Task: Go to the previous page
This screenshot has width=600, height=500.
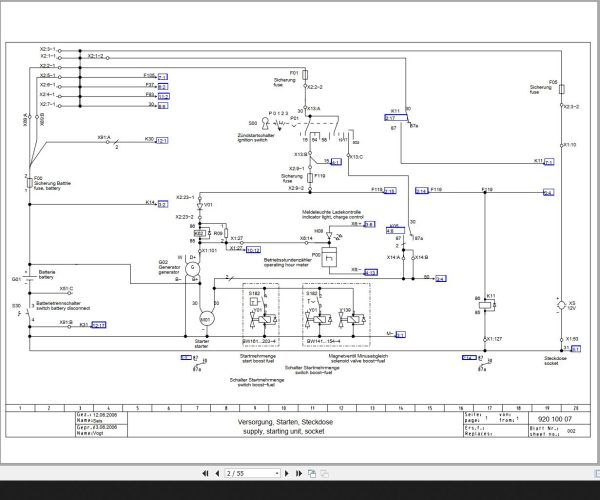Action: coord(217,473)
